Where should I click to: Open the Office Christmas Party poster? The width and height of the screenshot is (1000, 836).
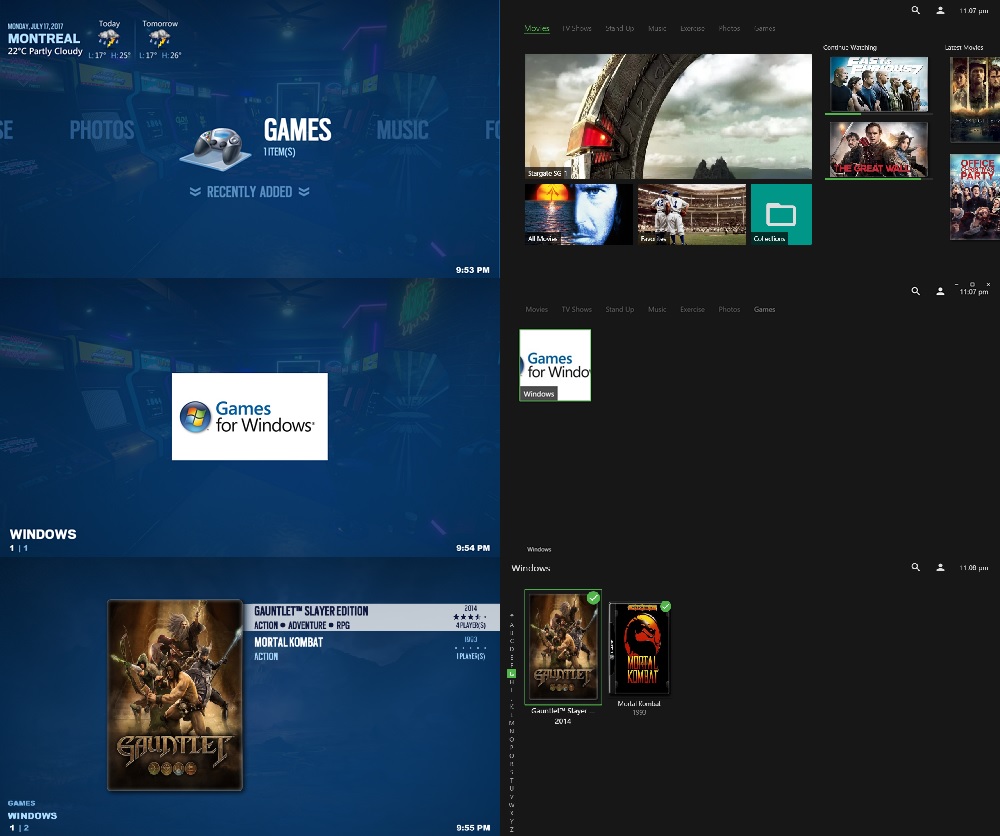click(975, 197)
